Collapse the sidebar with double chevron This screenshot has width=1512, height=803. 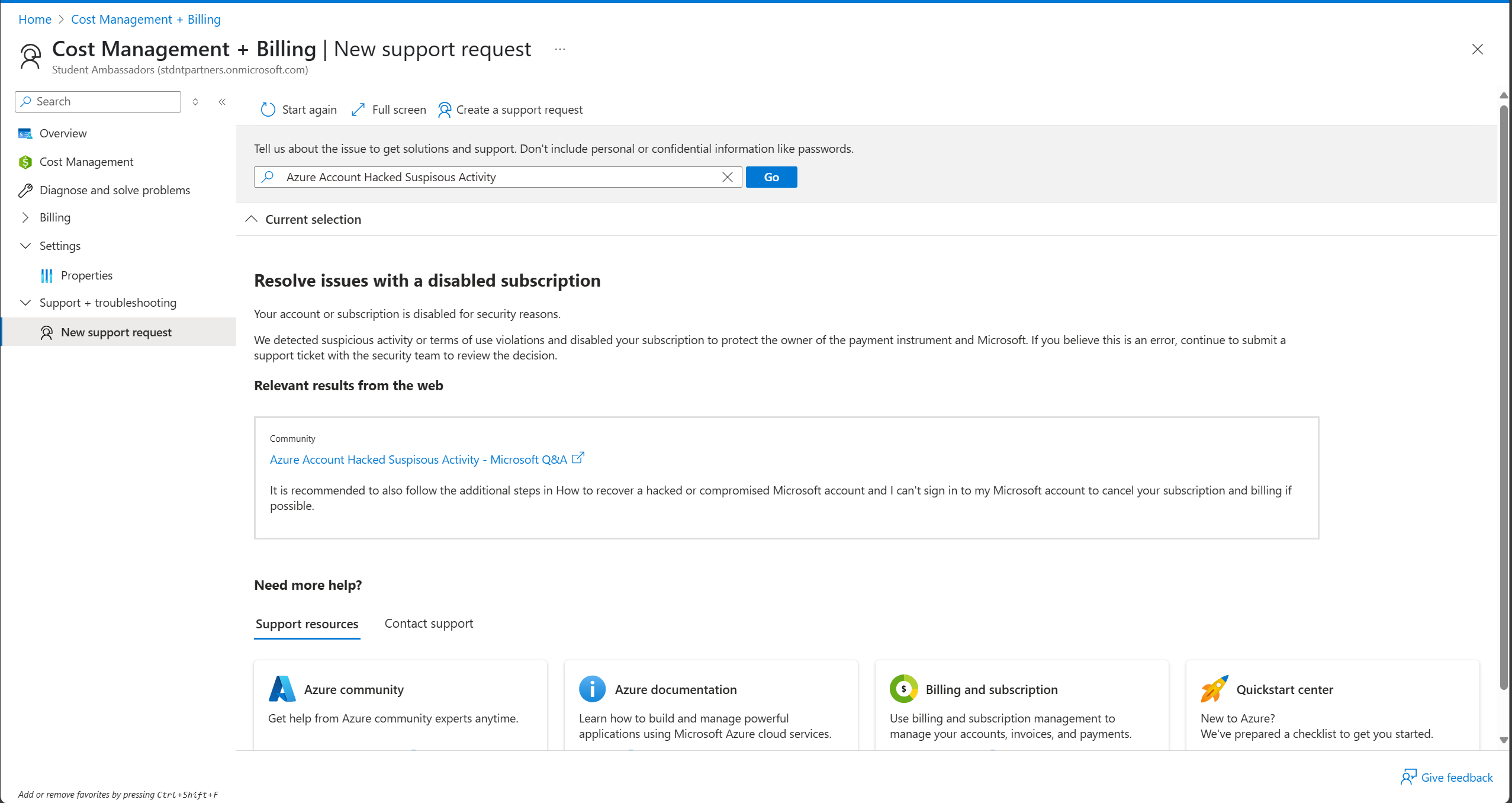pos(222,102)
